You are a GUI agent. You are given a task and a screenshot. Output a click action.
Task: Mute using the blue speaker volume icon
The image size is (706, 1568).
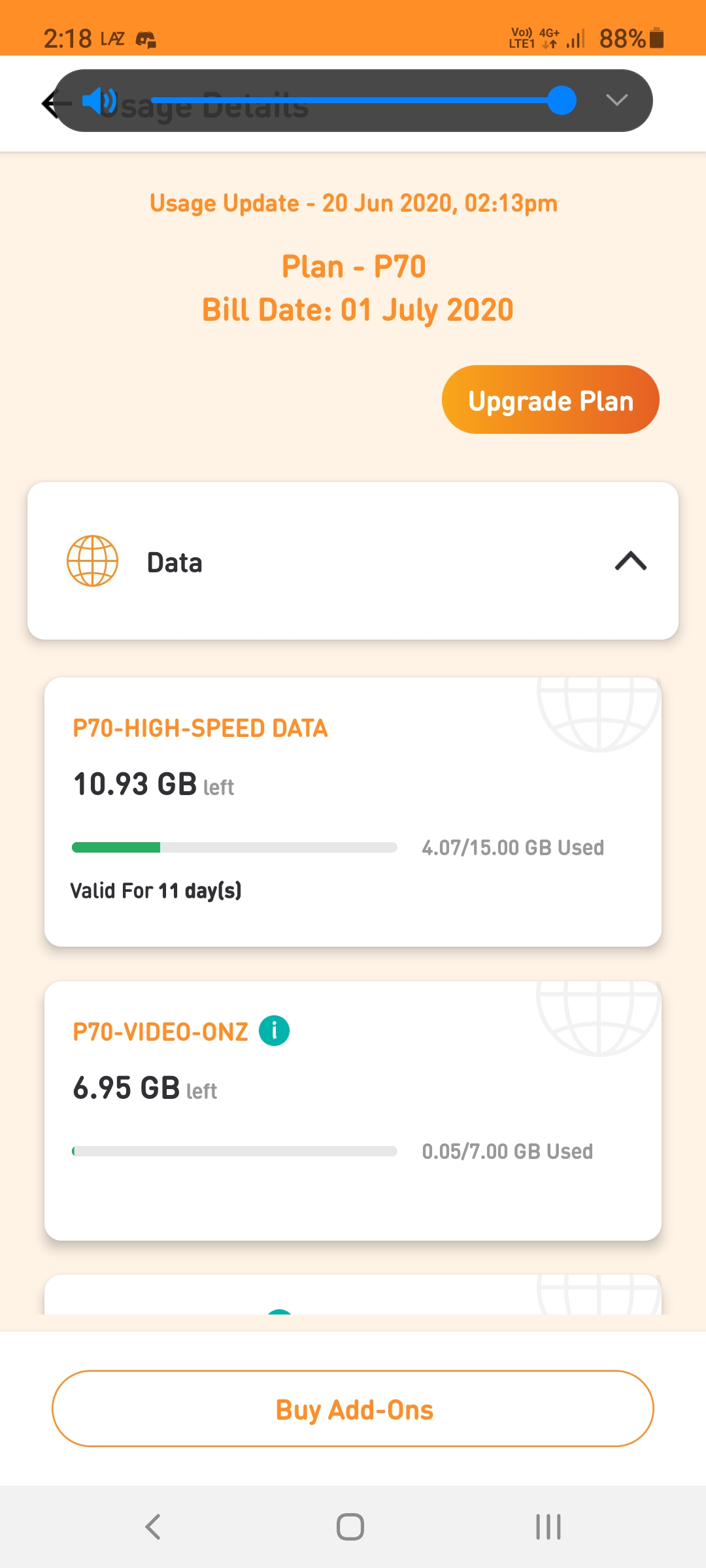(99, 101)
